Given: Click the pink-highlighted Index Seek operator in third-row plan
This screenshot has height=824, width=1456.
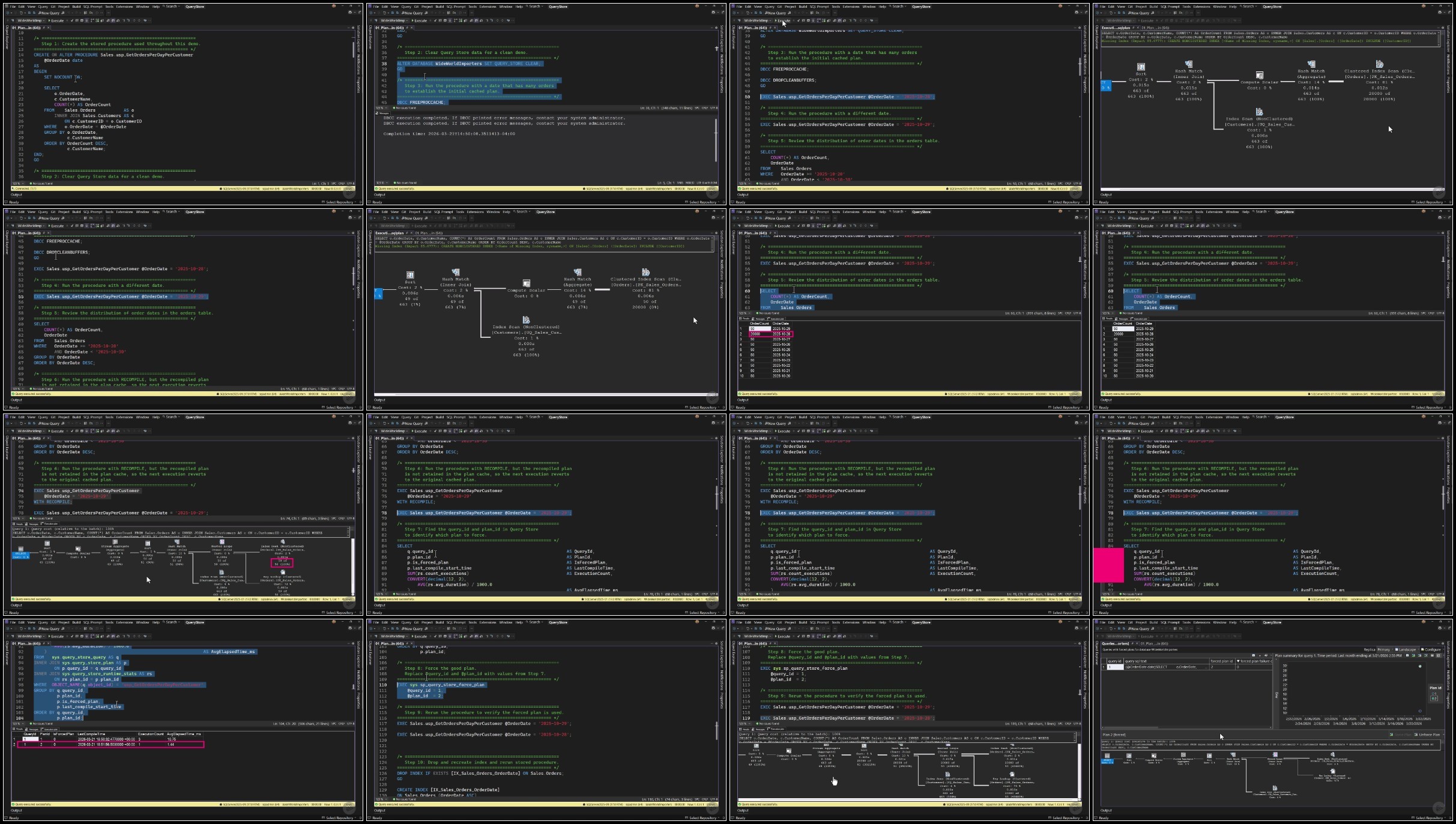Looking at the screenshot, I should pos(282,543).
